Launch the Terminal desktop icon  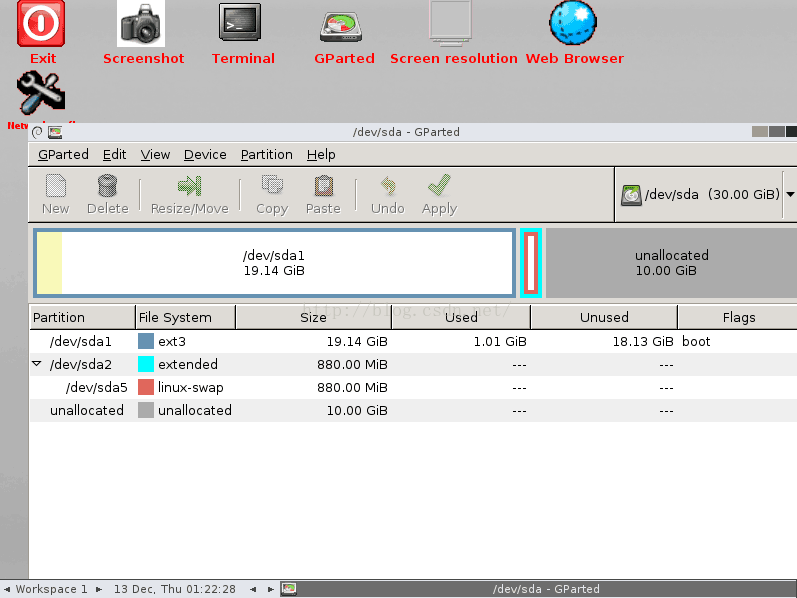point(242,24)
